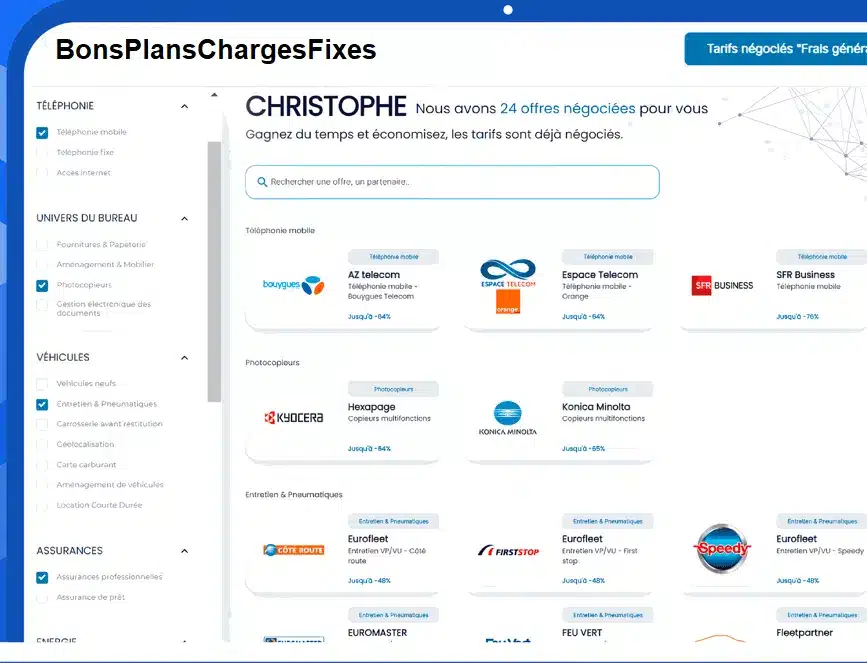Click the Tarifs négociés button
867x663 pixels.
click(x=775, y=49)
